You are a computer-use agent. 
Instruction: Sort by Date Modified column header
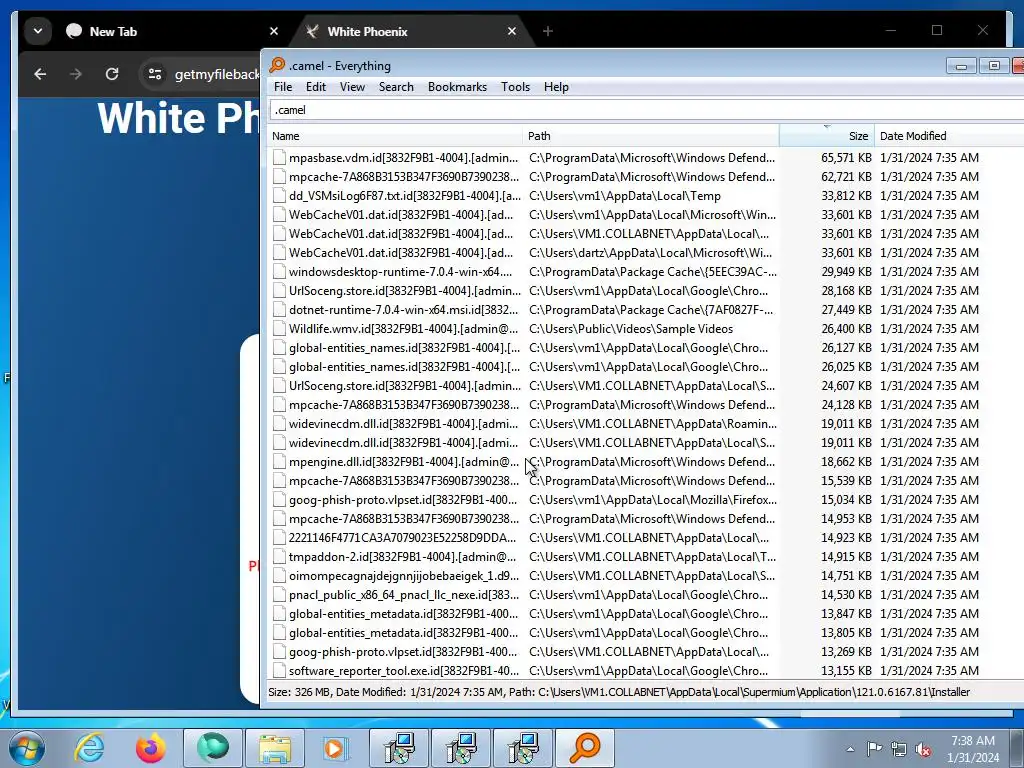[949, 136]
